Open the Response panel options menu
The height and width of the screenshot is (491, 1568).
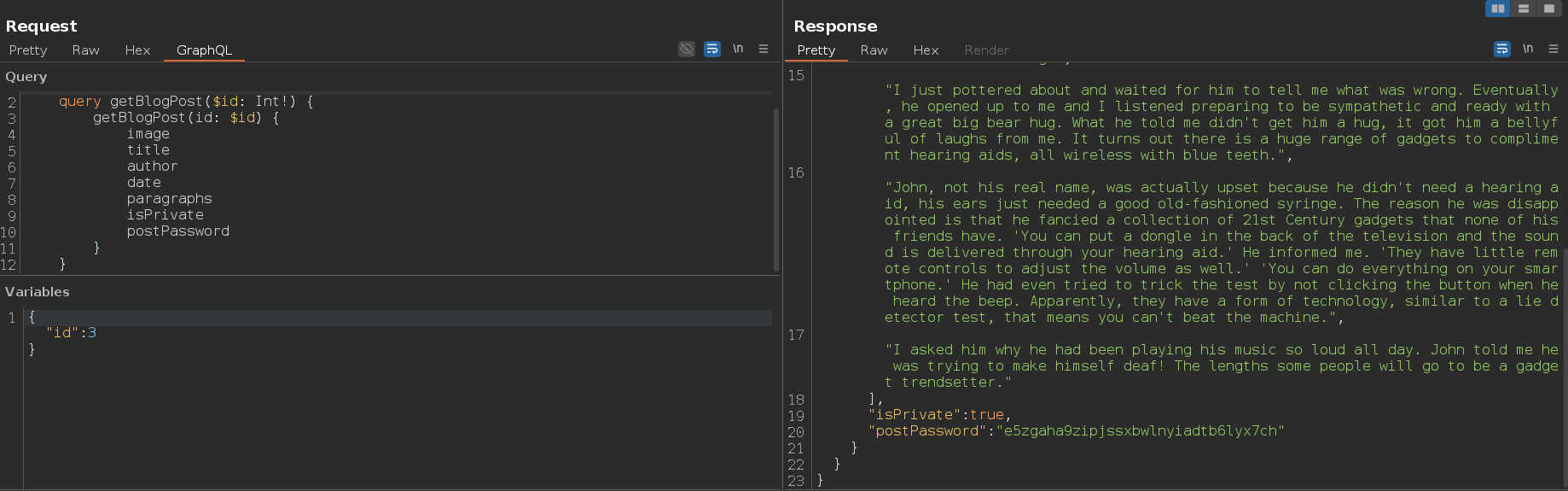tap(1553, 49)
